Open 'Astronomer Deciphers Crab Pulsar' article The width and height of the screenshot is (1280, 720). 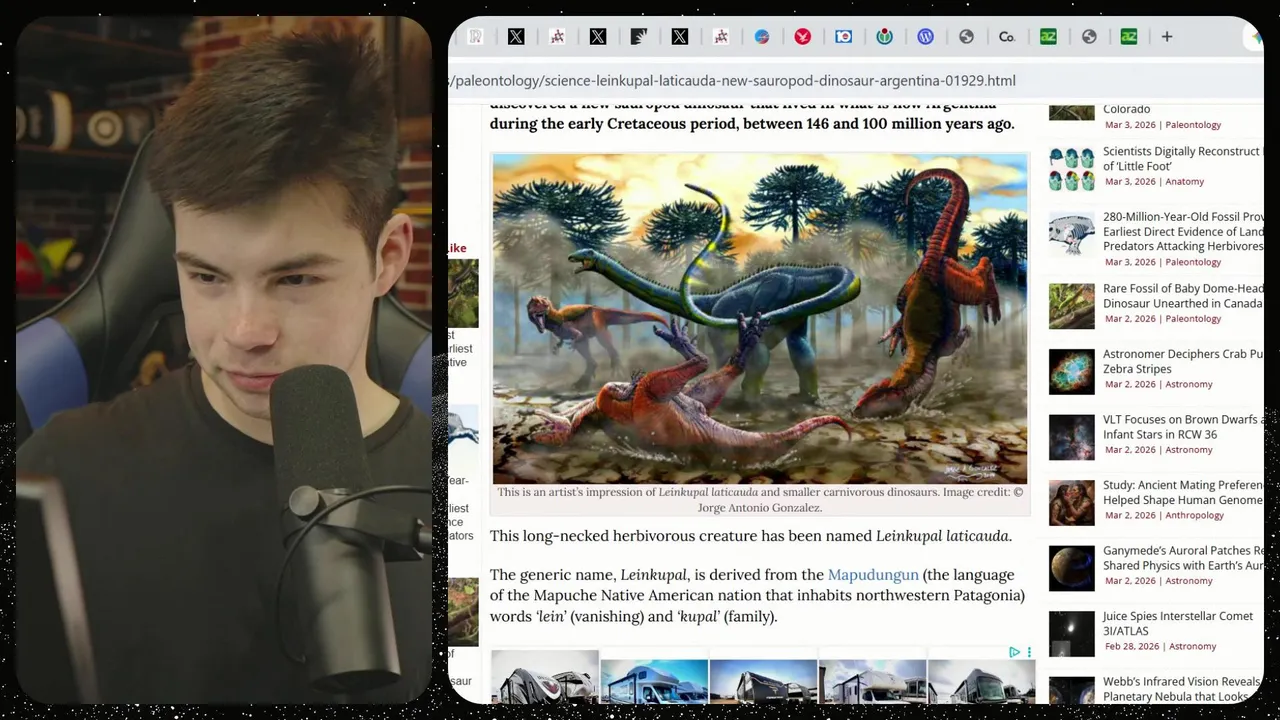[x=1183, y=361]
